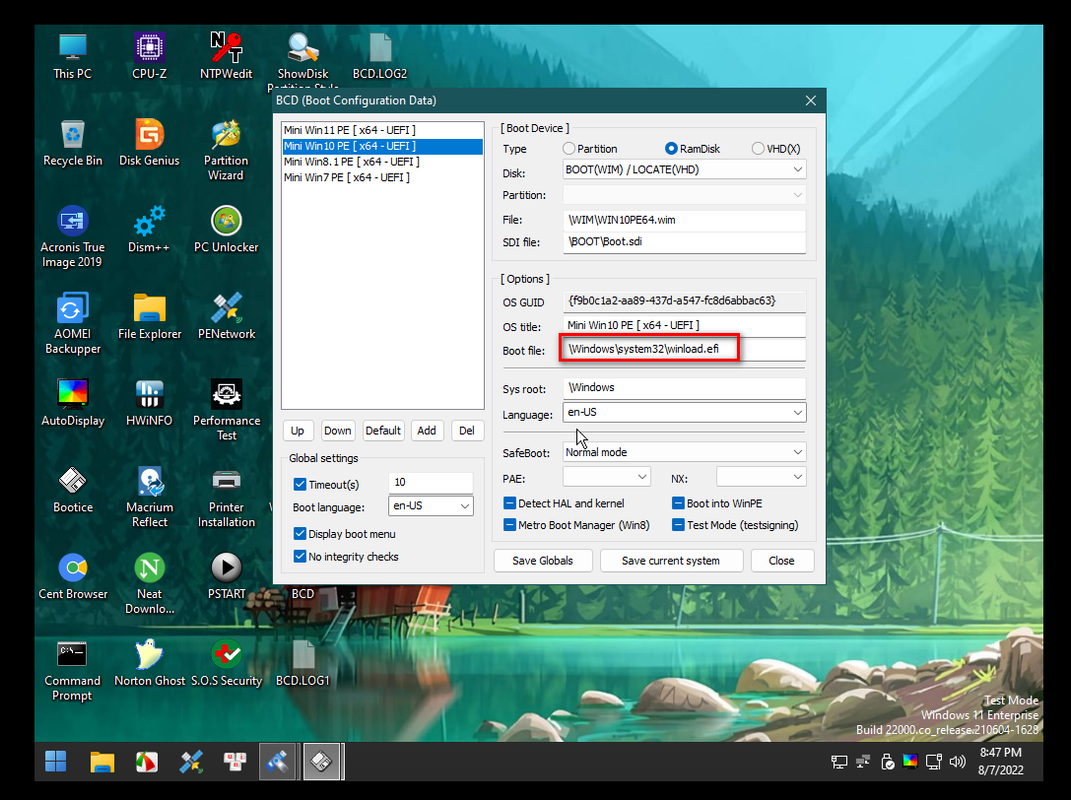This screenshot has width=1071, height=800.
Task: Launch the Bootice desktop icon
Action: (x=72, y=490)
